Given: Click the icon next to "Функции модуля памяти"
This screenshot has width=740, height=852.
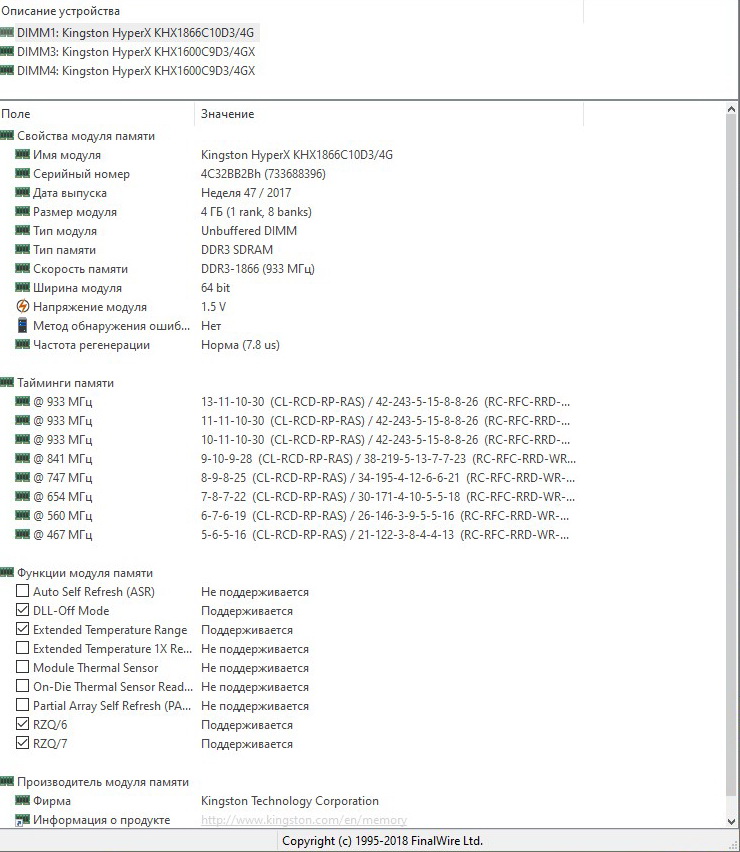Looking at the screenshot, I should coord(7,572).
